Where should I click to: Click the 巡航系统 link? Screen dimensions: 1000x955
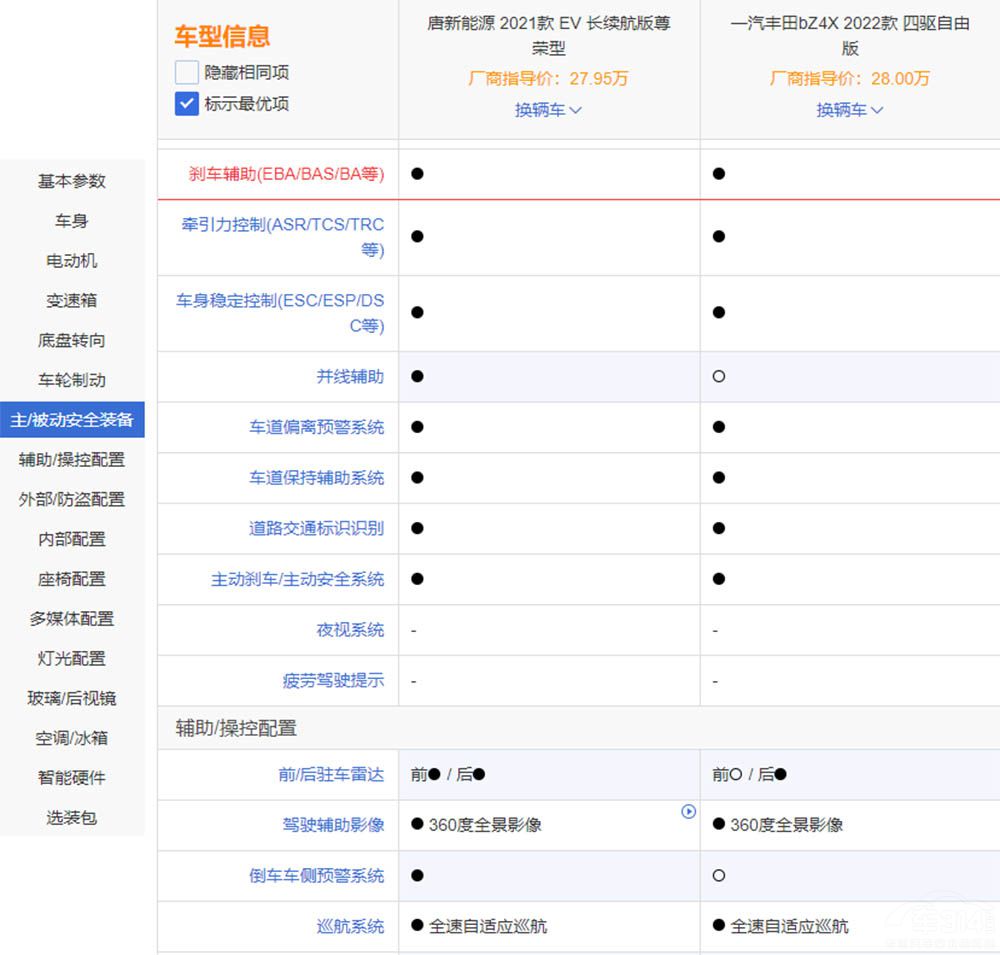click(x=350, y=926)
